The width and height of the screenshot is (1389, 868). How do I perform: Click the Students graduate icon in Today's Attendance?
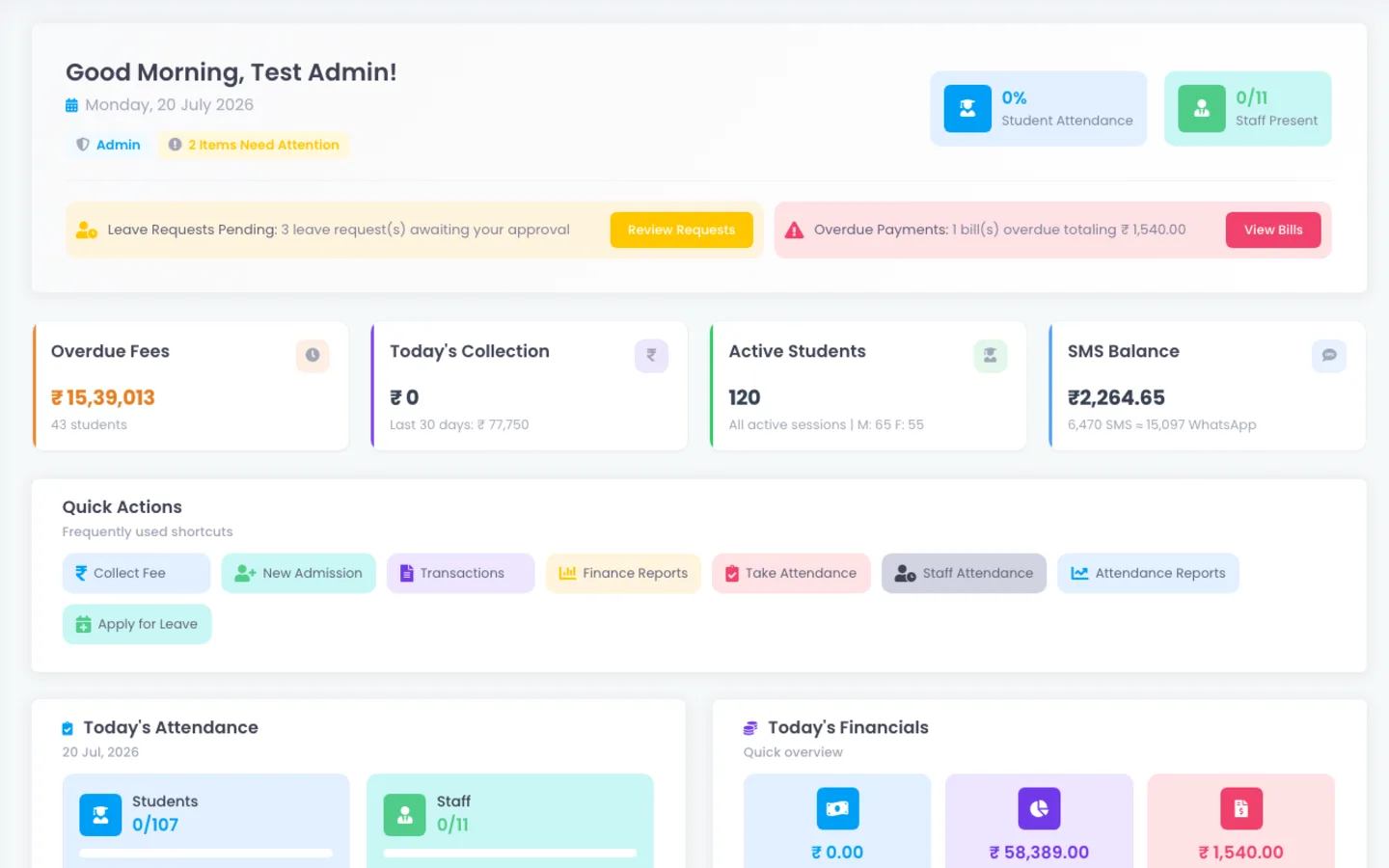point(100,815)
